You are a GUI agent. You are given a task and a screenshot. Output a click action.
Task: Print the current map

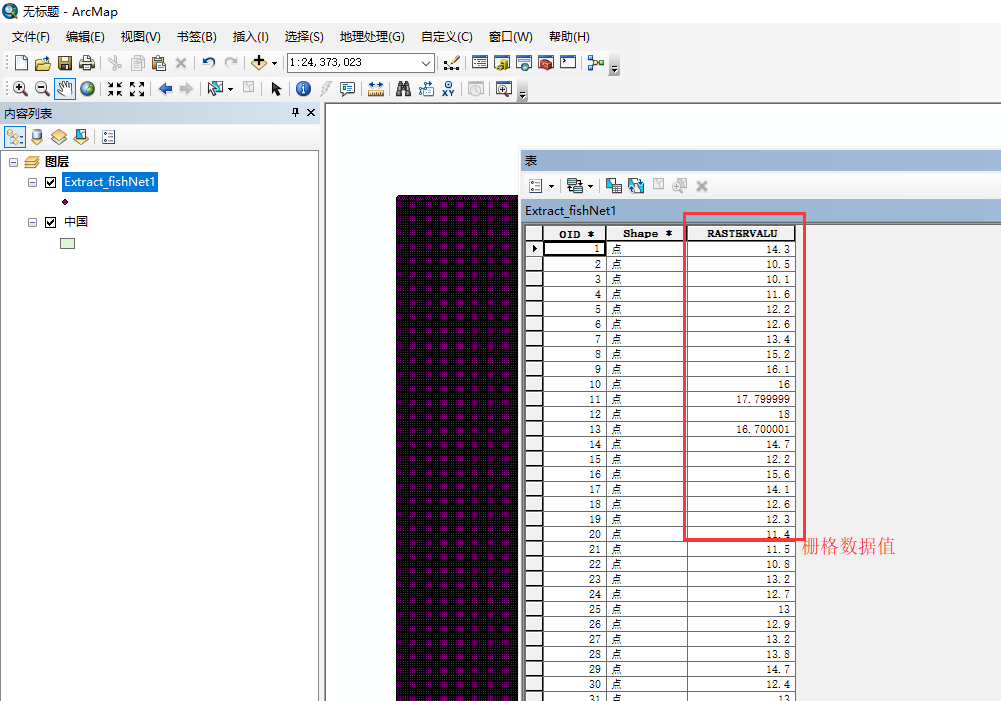86,63
